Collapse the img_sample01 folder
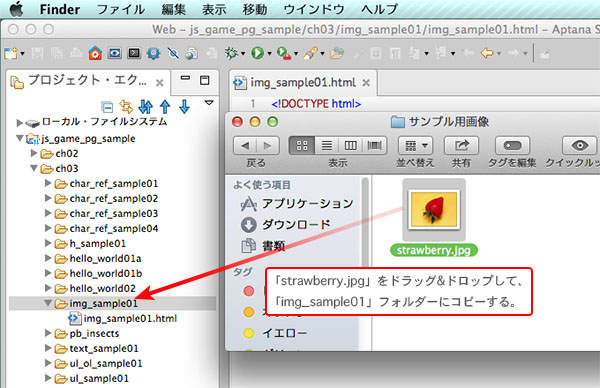The image size is (600, 388). click(x=48, y=303)
